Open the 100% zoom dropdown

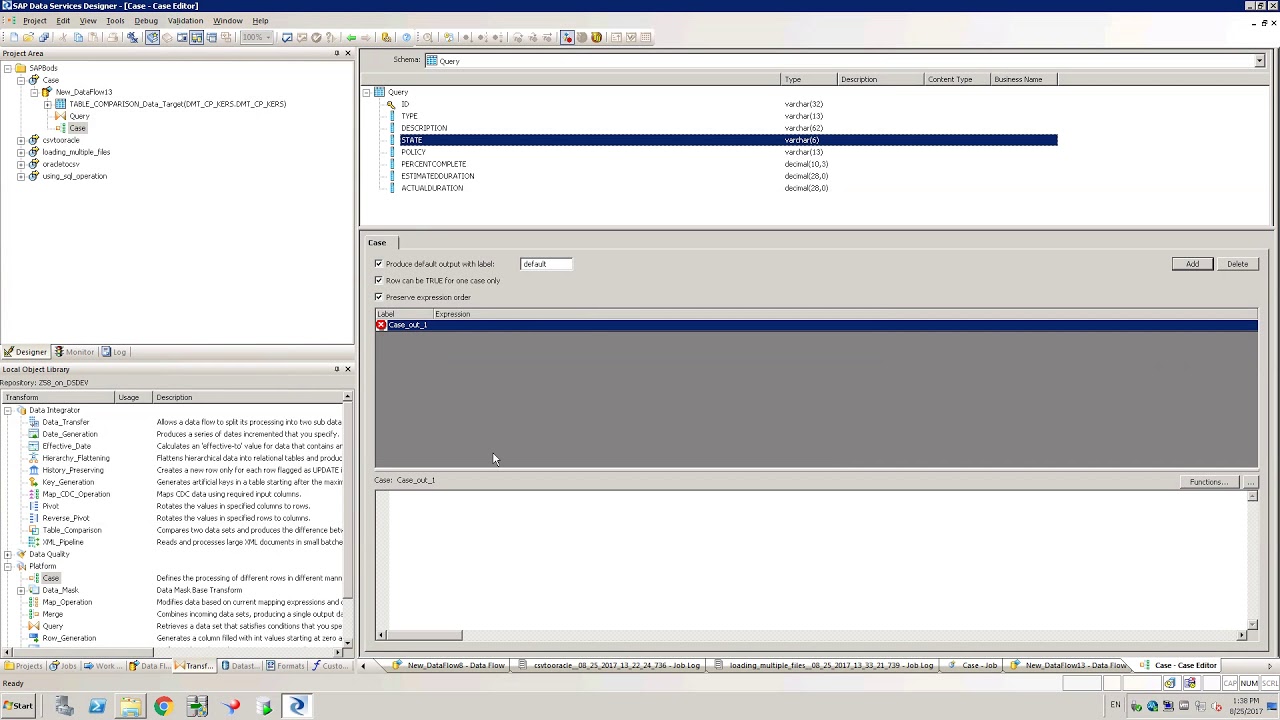pyautogui.click(x=268, y=37)
